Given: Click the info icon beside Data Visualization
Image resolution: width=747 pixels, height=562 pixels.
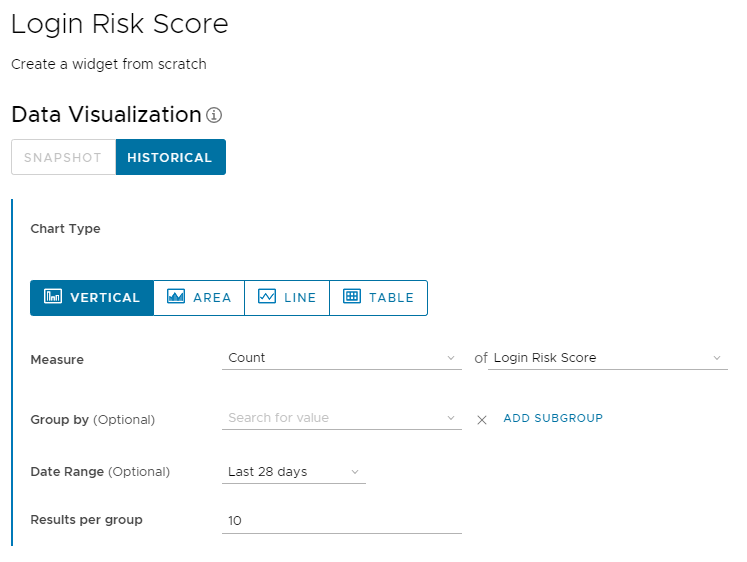Looking at the screenshot, I should tap(214, 115).
